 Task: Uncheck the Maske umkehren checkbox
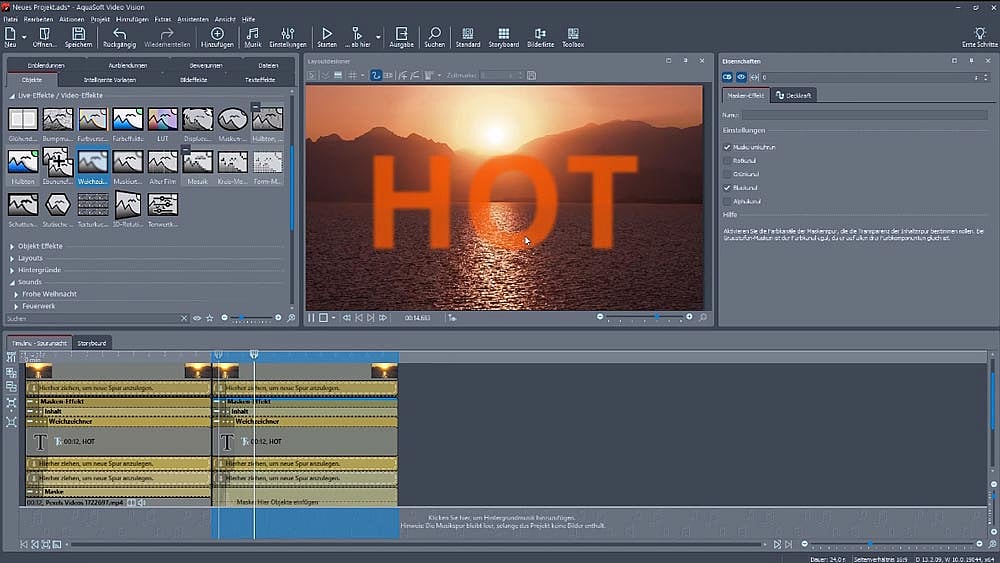(x=727, y=147)
